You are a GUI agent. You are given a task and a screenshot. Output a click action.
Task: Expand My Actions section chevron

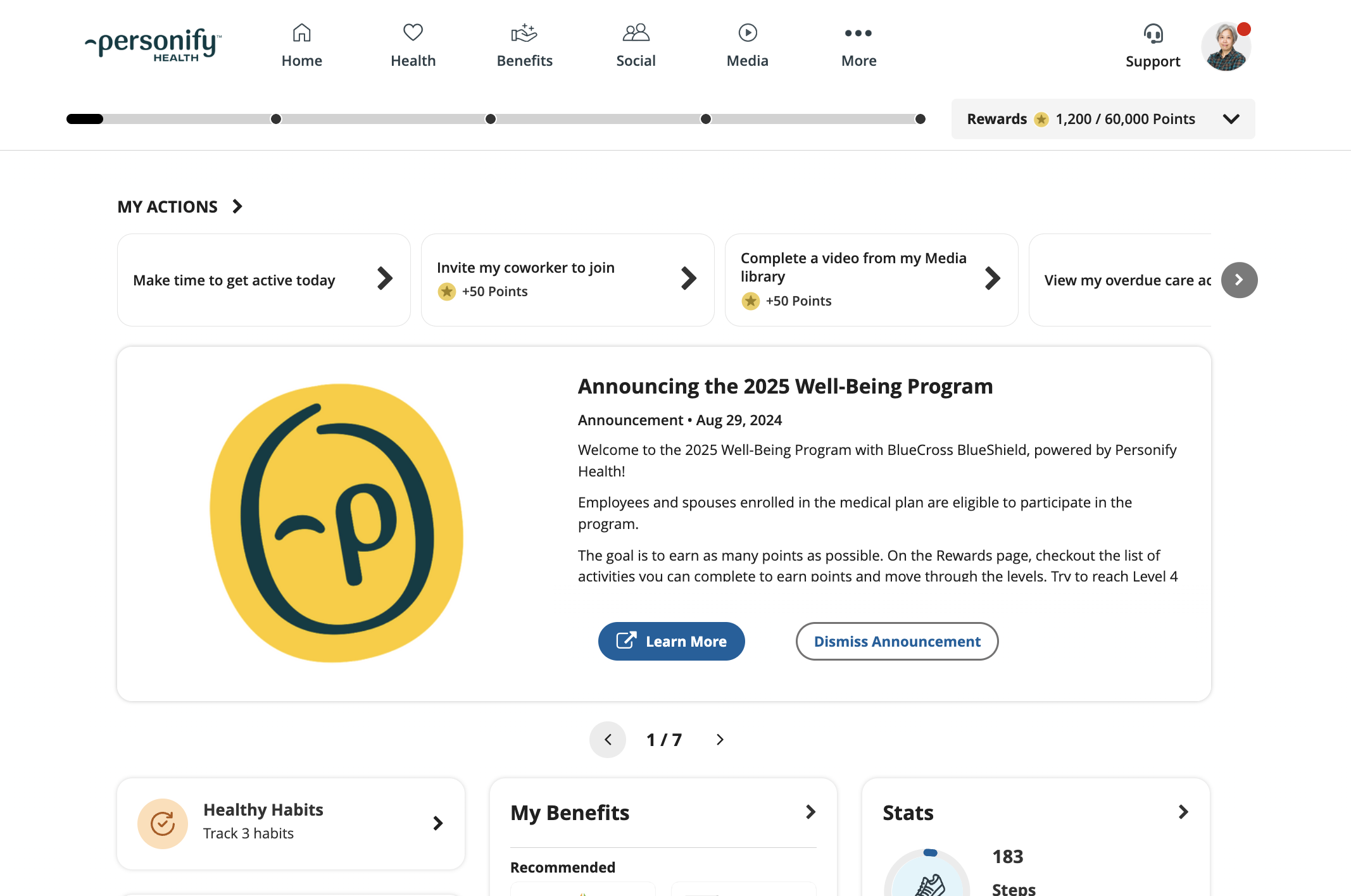(x=237, y=206)
